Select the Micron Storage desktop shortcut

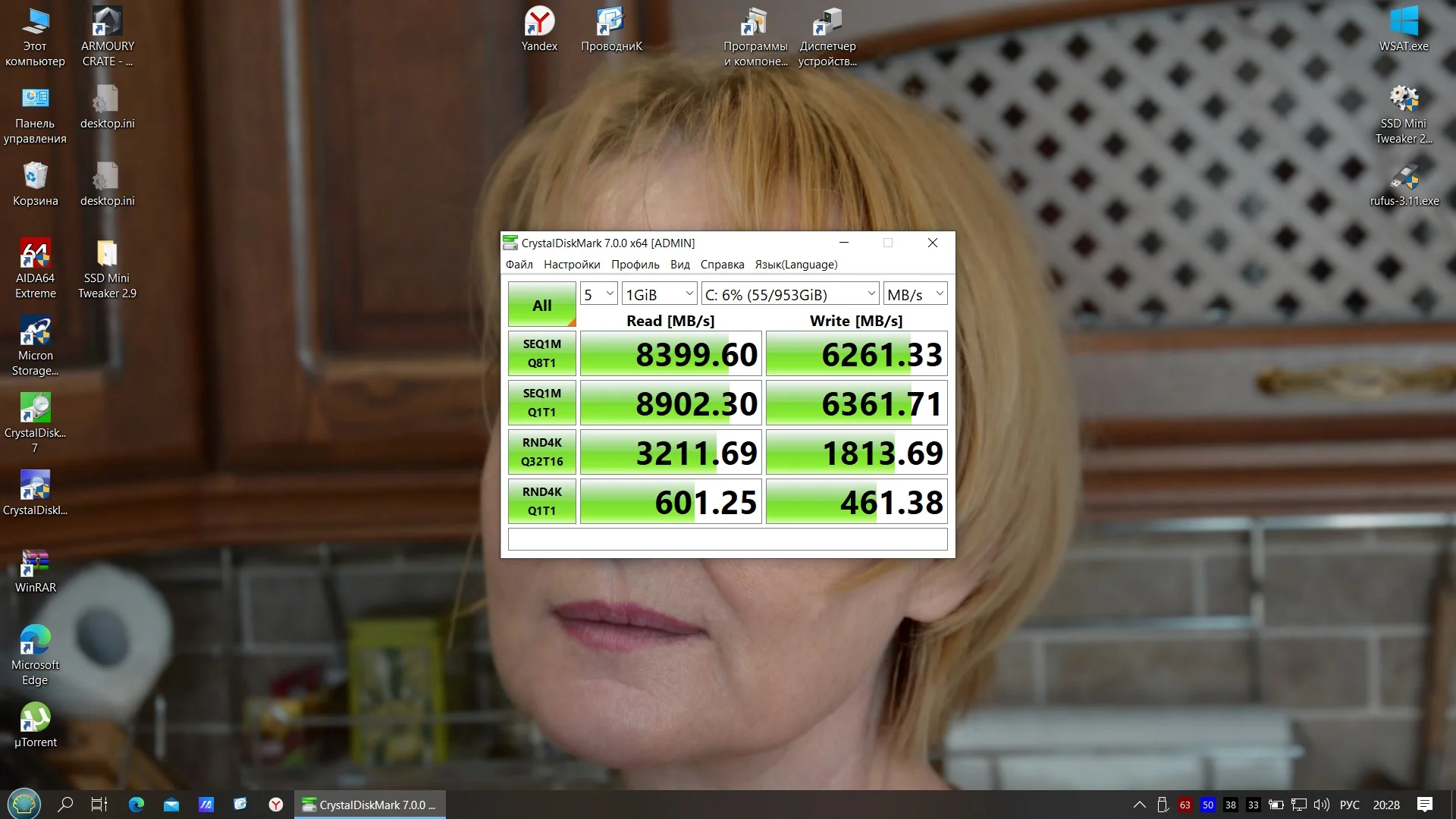pos(35,346)
